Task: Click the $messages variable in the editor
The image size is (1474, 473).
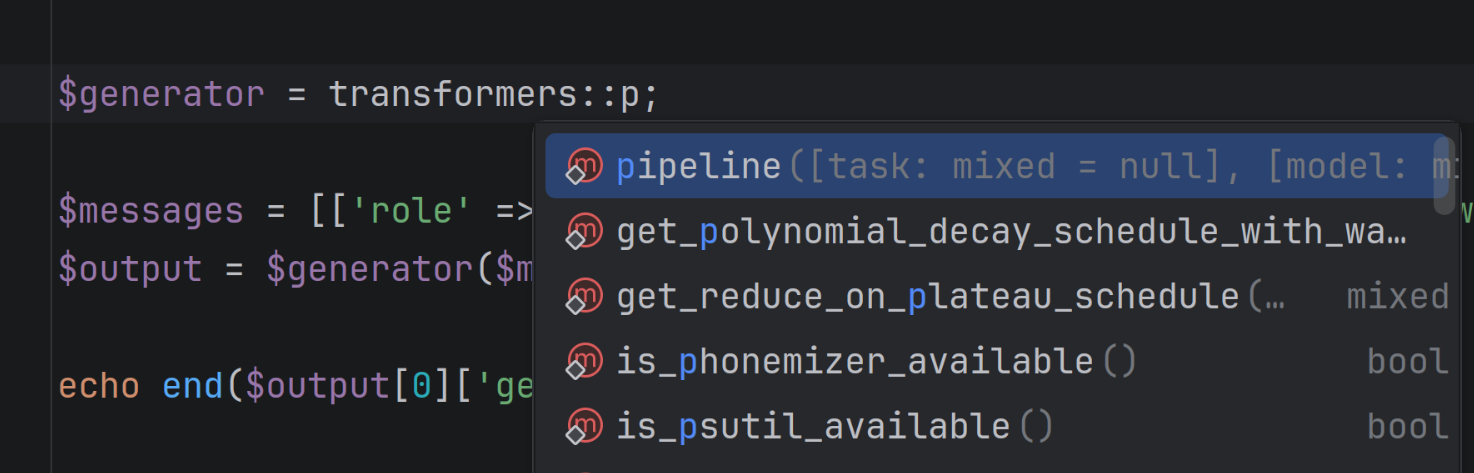Action: pos(151,211)
